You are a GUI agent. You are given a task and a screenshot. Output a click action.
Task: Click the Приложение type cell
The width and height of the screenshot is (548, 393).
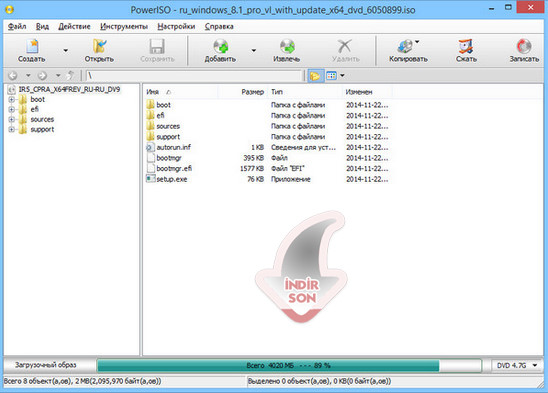coord(291,179)
